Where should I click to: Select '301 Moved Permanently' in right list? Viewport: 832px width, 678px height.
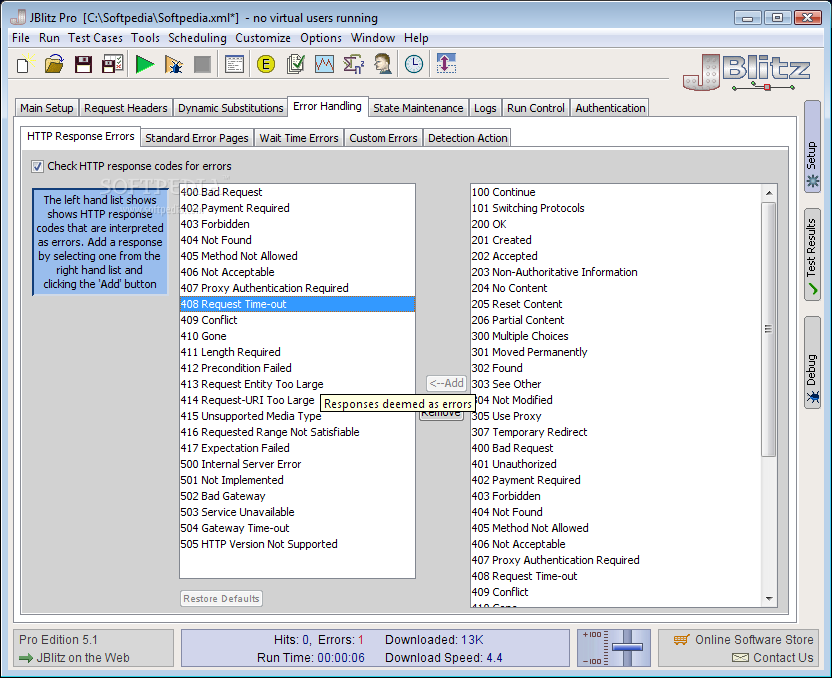pyautogui.click(x=616, y=352)
